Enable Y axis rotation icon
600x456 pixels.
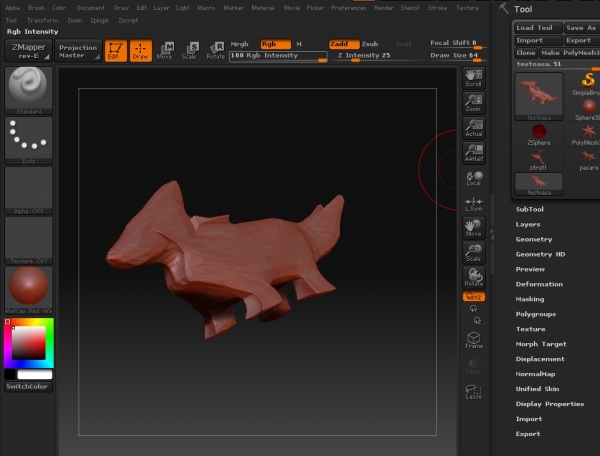pyautogui.click(x=474, y=309)
